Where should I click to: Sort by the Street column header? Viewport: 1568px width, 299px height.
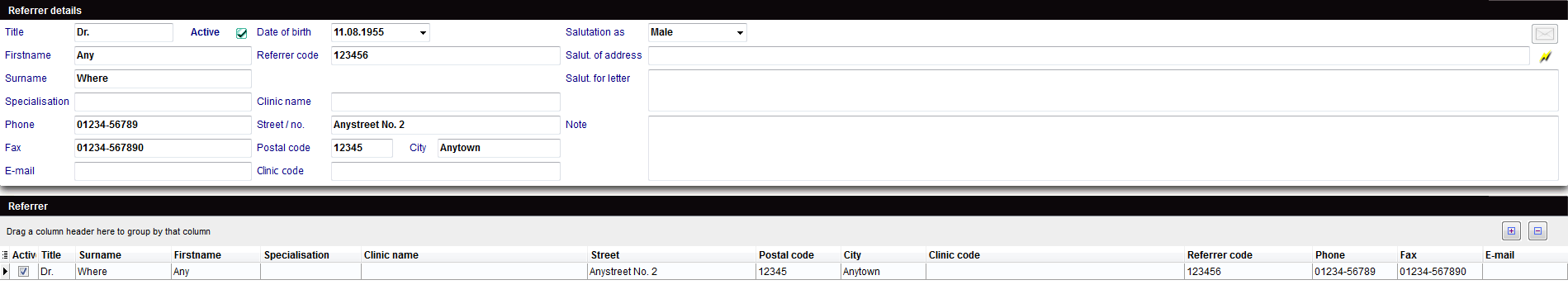point(672,255)
